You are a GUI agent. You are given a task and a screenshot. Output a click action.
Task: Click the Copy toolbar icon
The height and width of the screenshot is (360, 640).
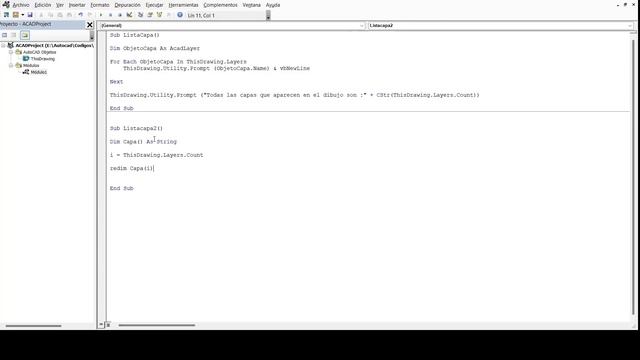[50, 15]
